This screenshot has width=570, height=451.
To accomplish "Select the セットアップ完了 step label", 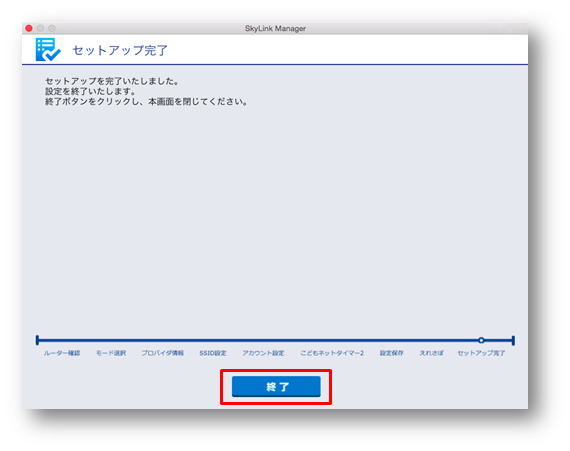I will 481,353.
